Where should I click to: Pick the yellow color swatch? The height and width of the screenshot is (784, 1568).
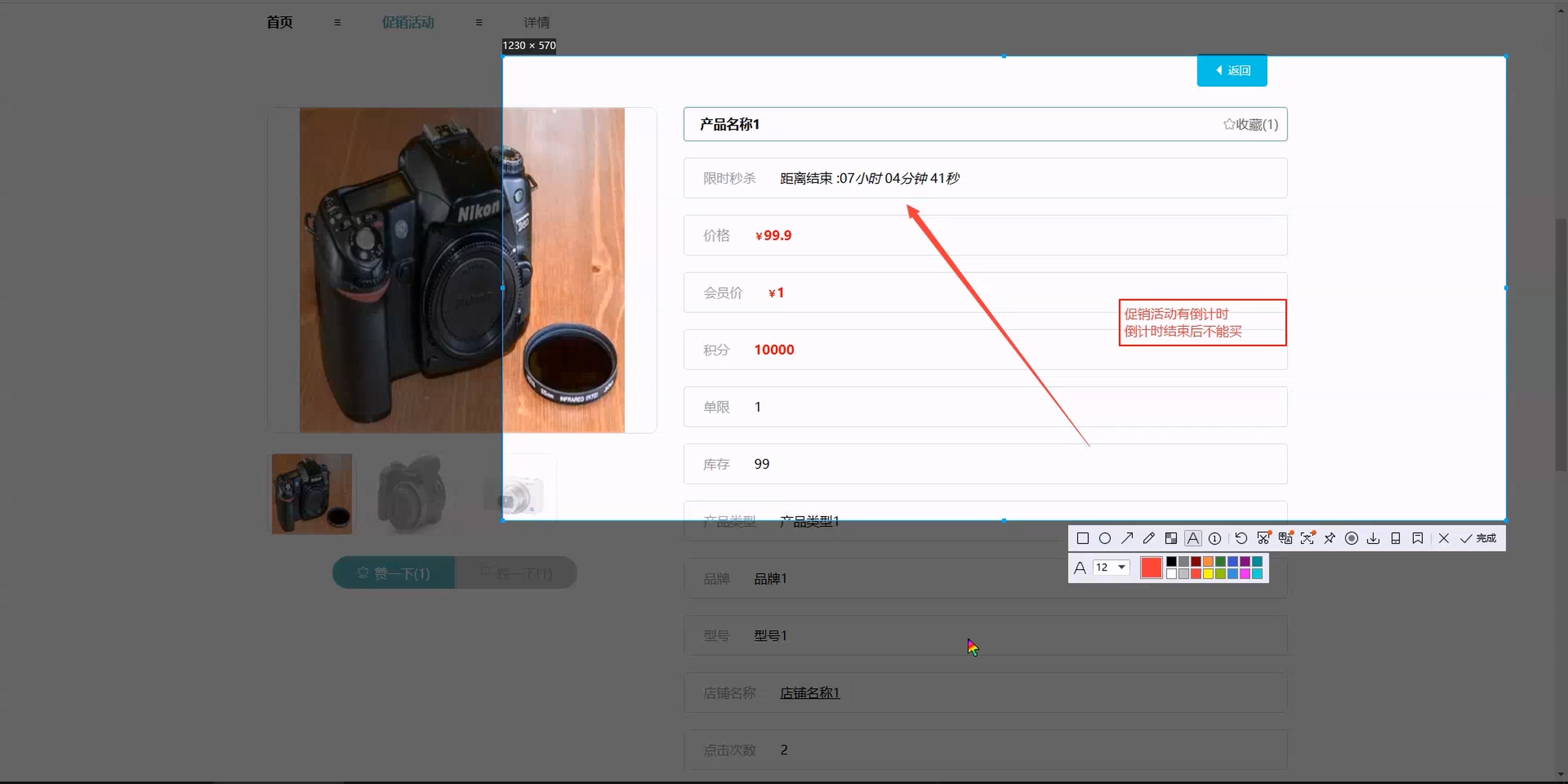coord(1208,574)
